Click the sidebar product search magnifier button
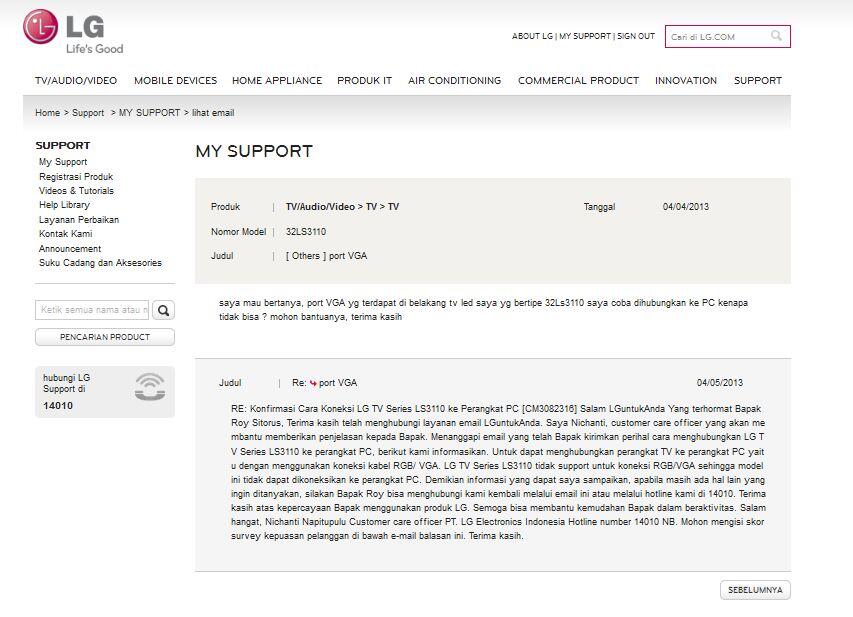 (x=163, y=310)
